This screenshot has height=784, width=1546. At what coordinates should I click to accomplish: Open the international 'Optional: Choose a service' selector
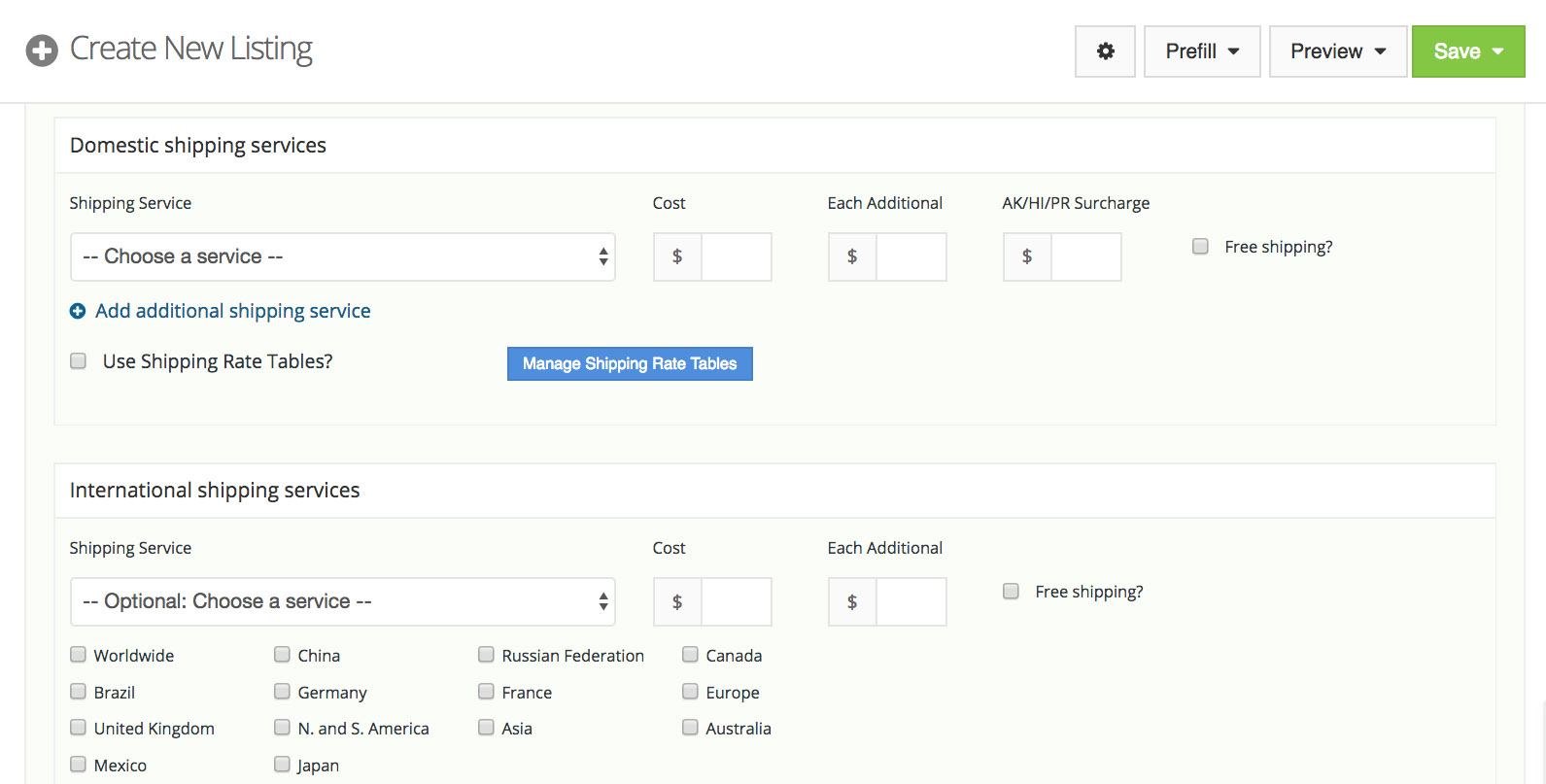click(x=342, y=601)
